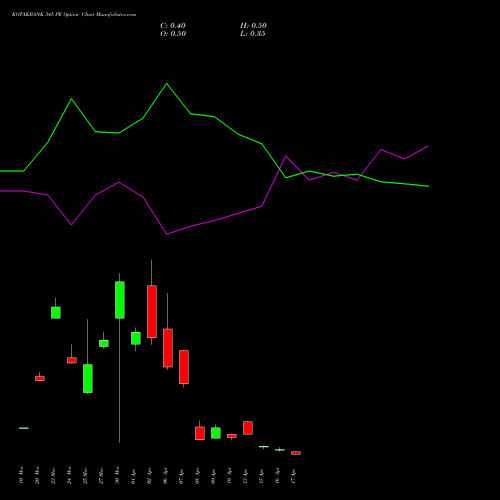Click the green indicator line's highest peak

point(167,84)
